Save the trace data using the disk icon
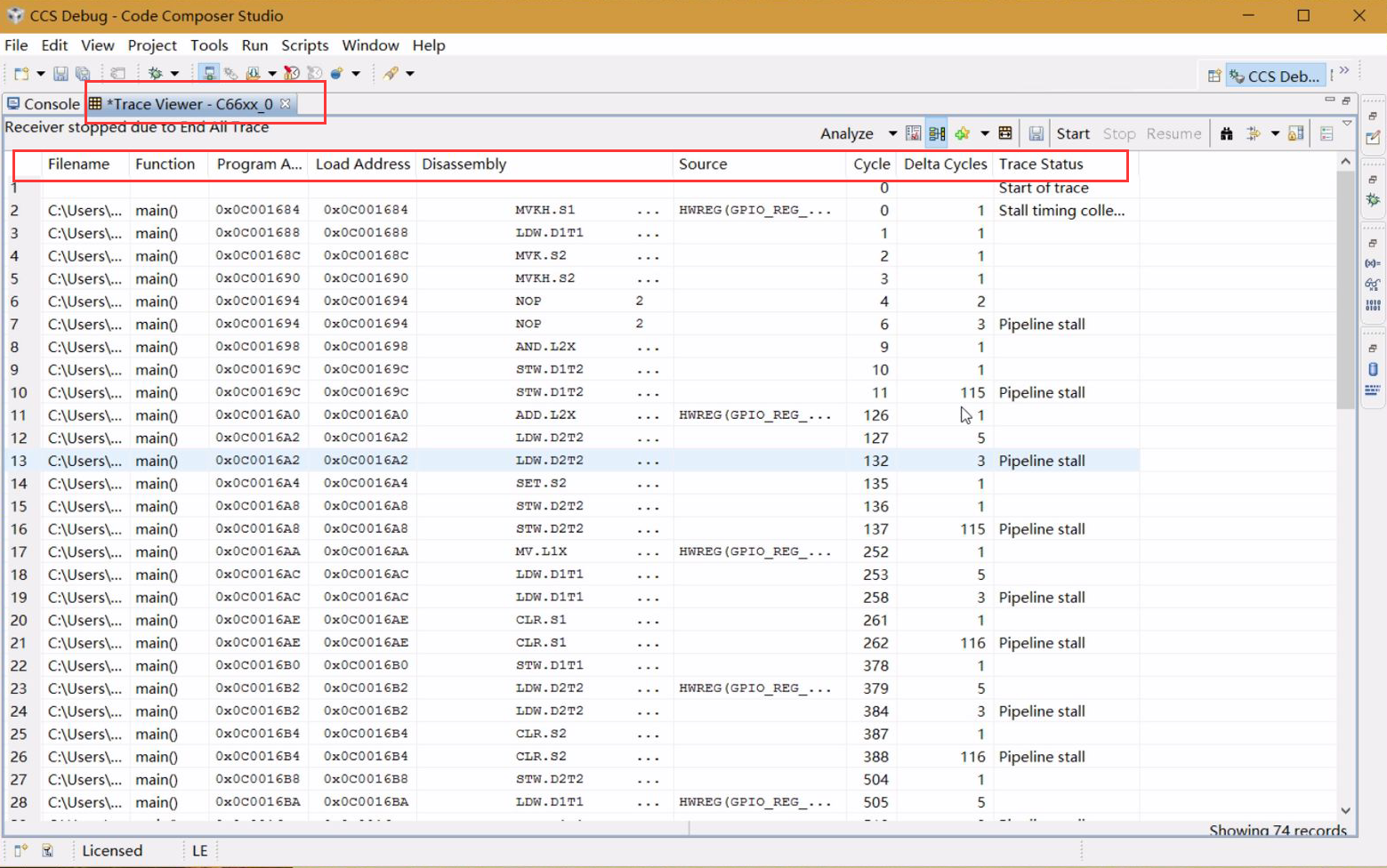 click(1036, 133)
